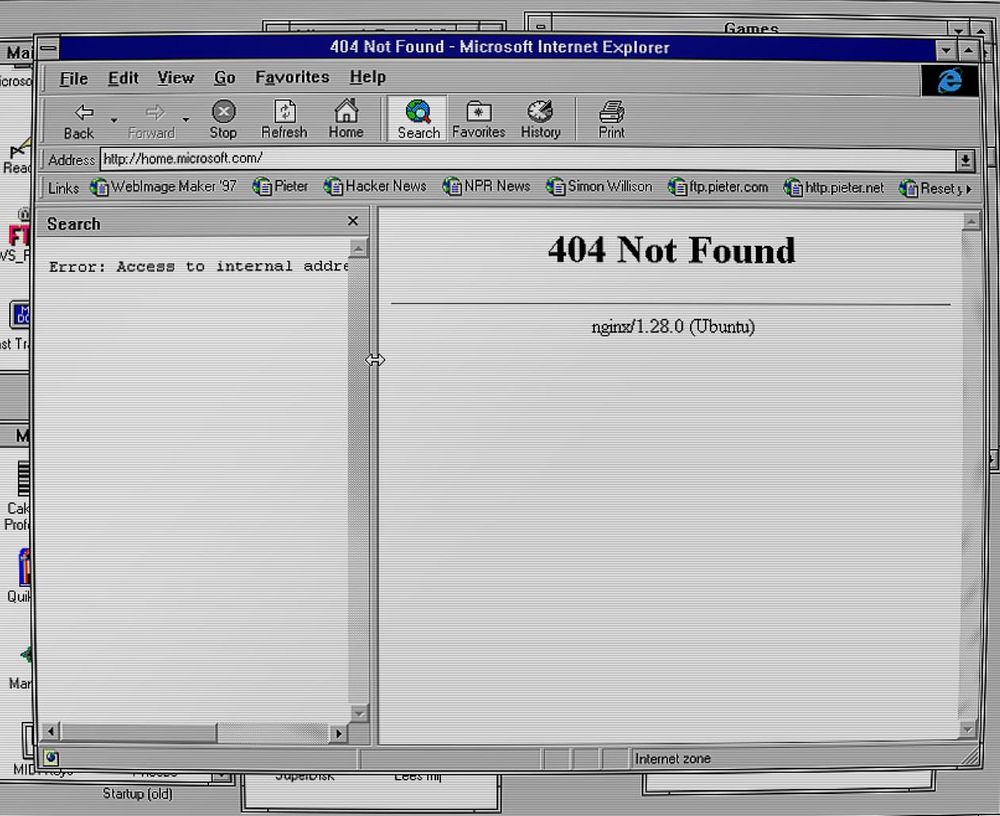Expand the Back history dropdown arrow
The height and width of the screenshot is (816, 1000).
114,120
